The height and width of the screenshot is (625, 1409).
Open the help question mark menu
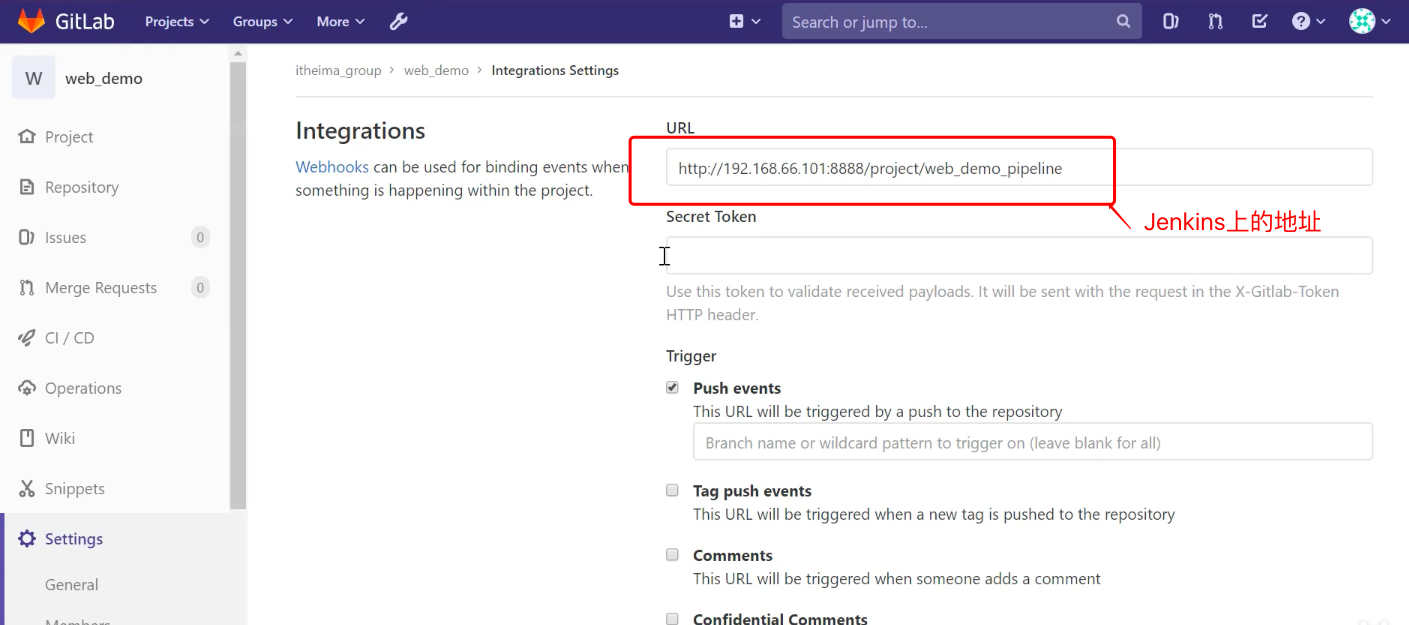(1308, 21)
